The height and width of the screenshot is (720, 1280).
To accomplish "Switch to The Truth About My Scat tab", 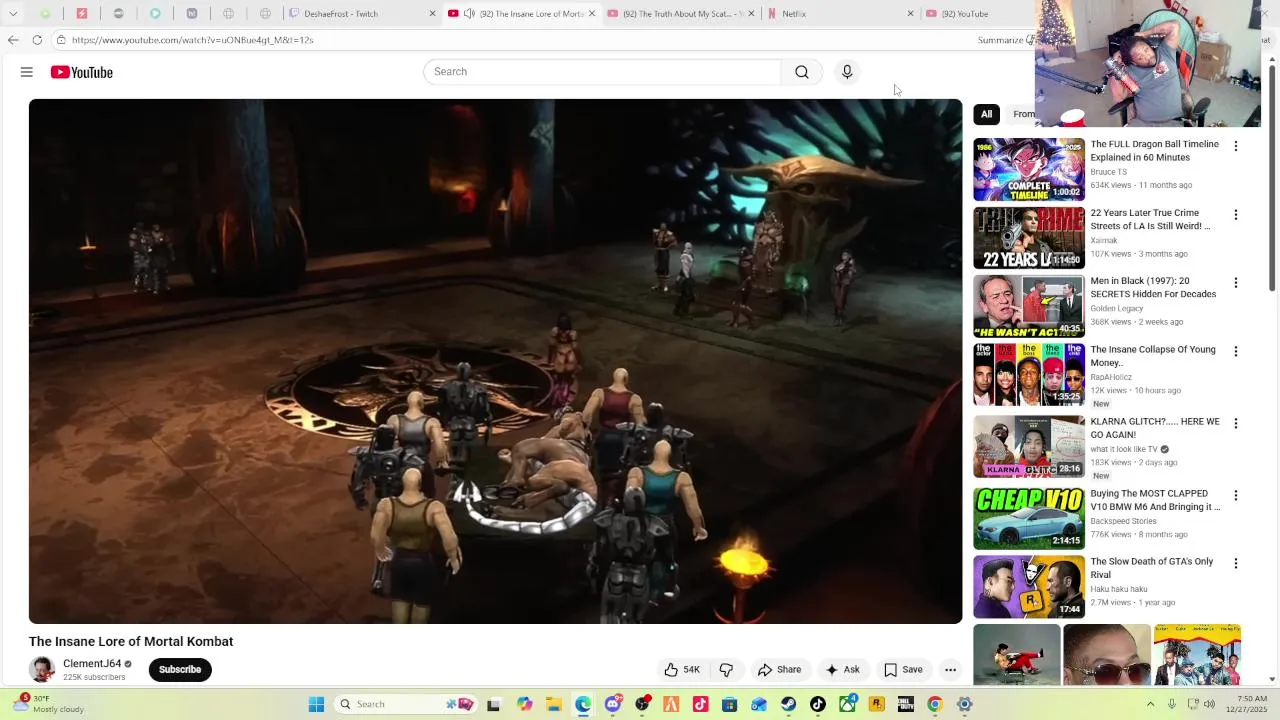I will (x=678, y=14).
